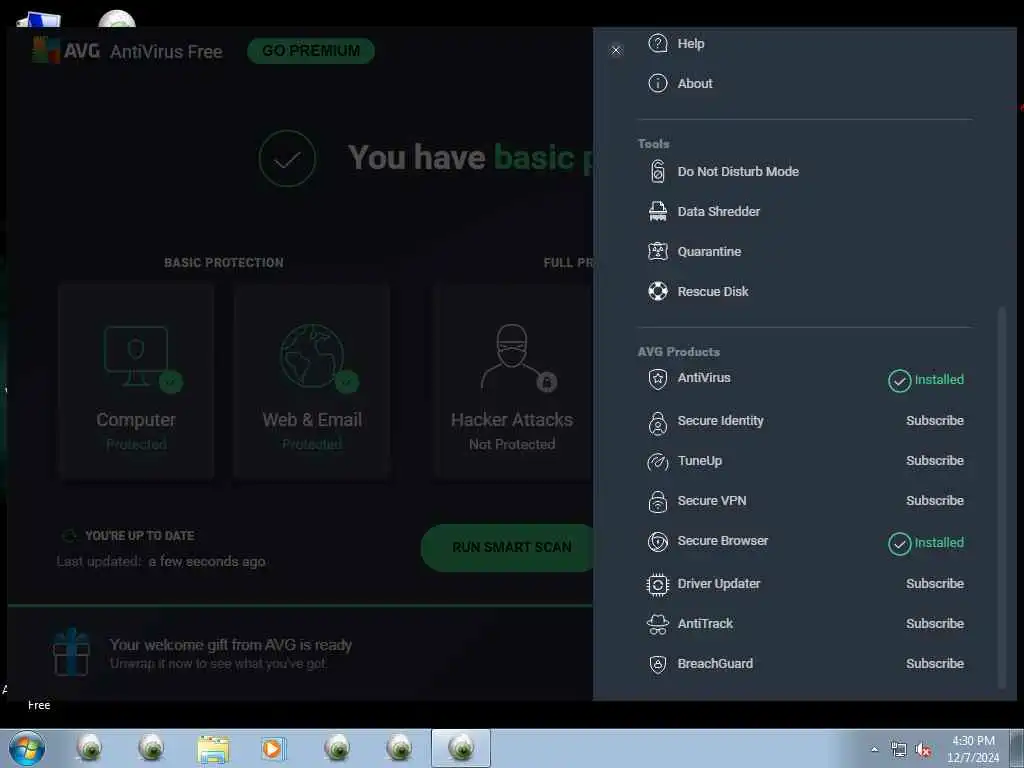Viewport: 1024px width, 768px height.
Task: Click the Installed status next to Secure Browser
Action: 926,543
